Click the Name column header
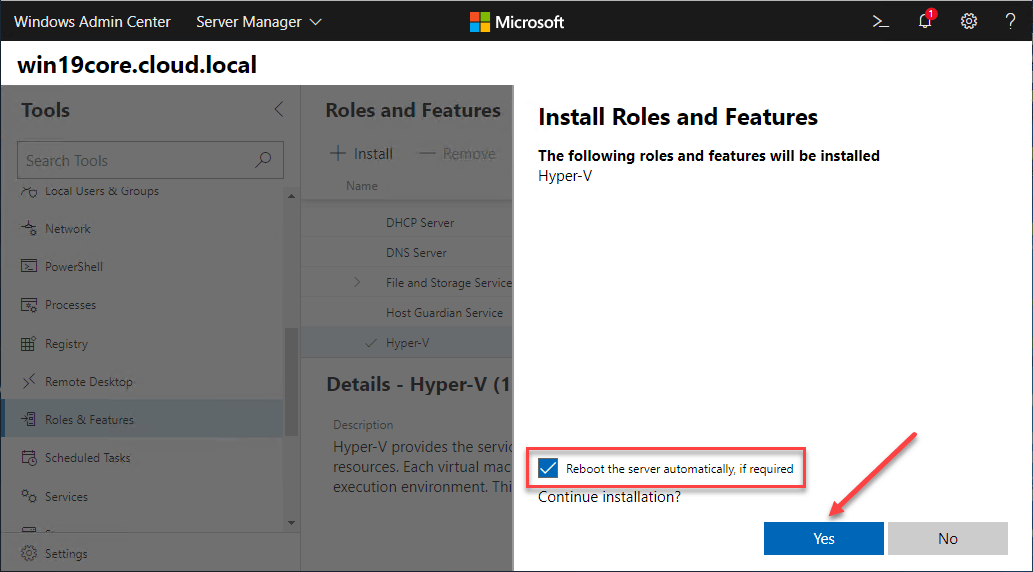The image size is (1033, 572). (x=362, y=186)
